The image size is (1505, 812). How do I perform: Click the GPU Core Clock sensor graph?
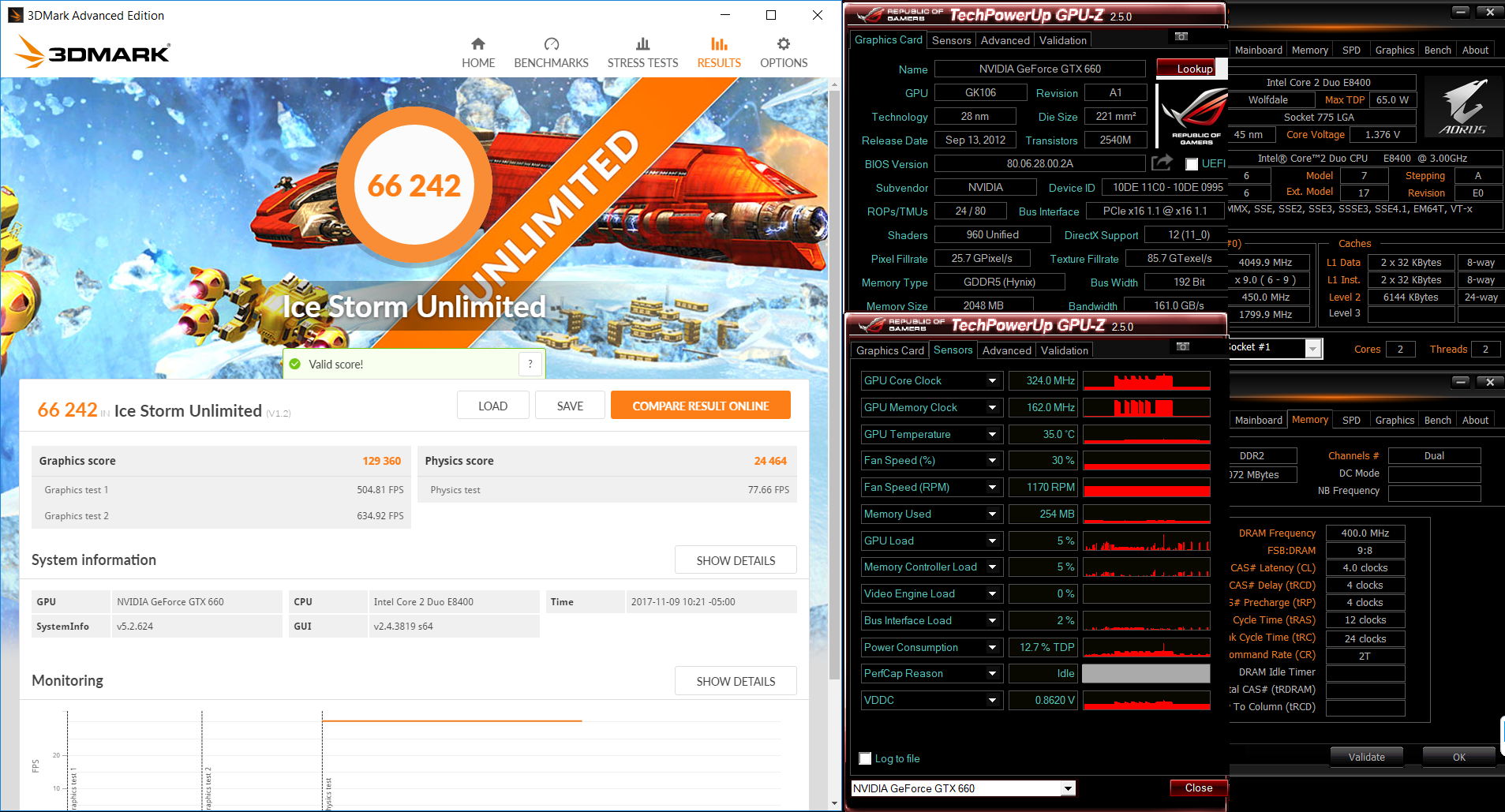(1147, 381)
